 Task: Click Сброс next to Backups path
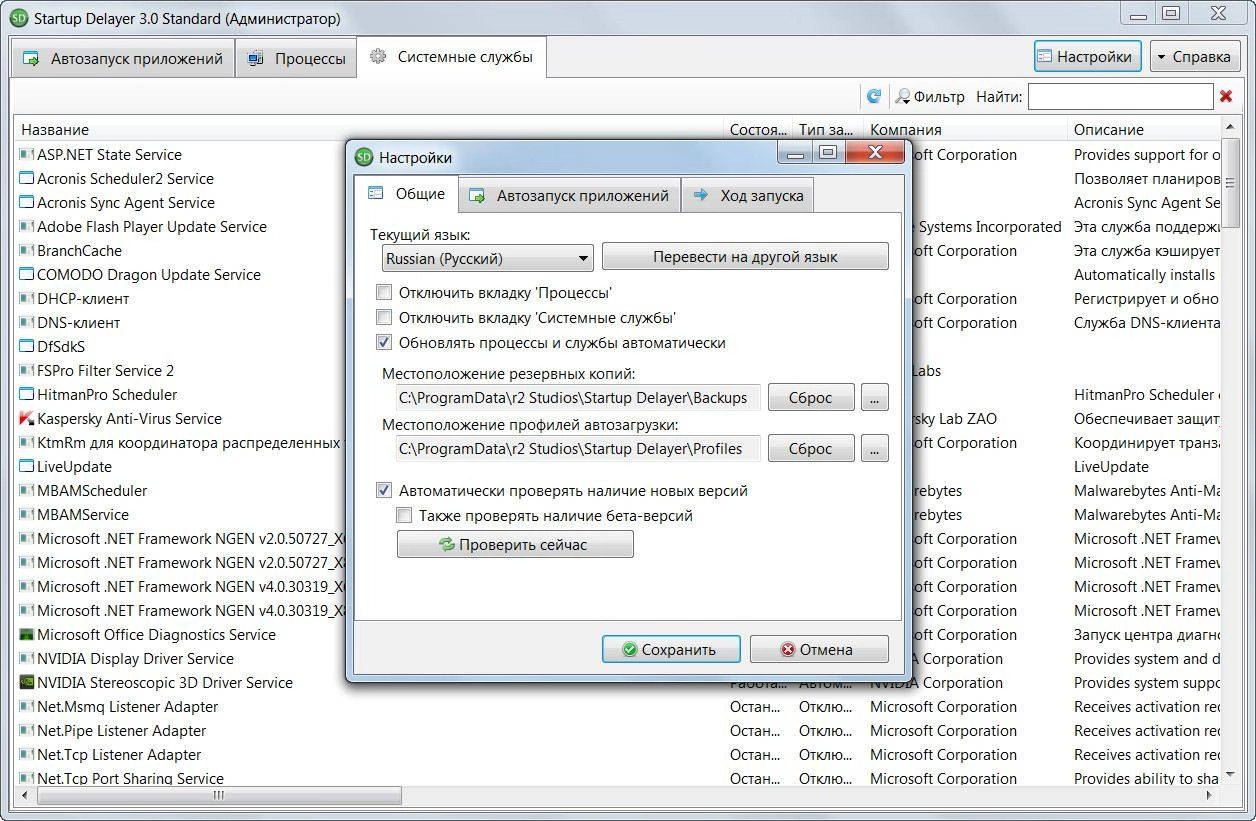(811, 397)
